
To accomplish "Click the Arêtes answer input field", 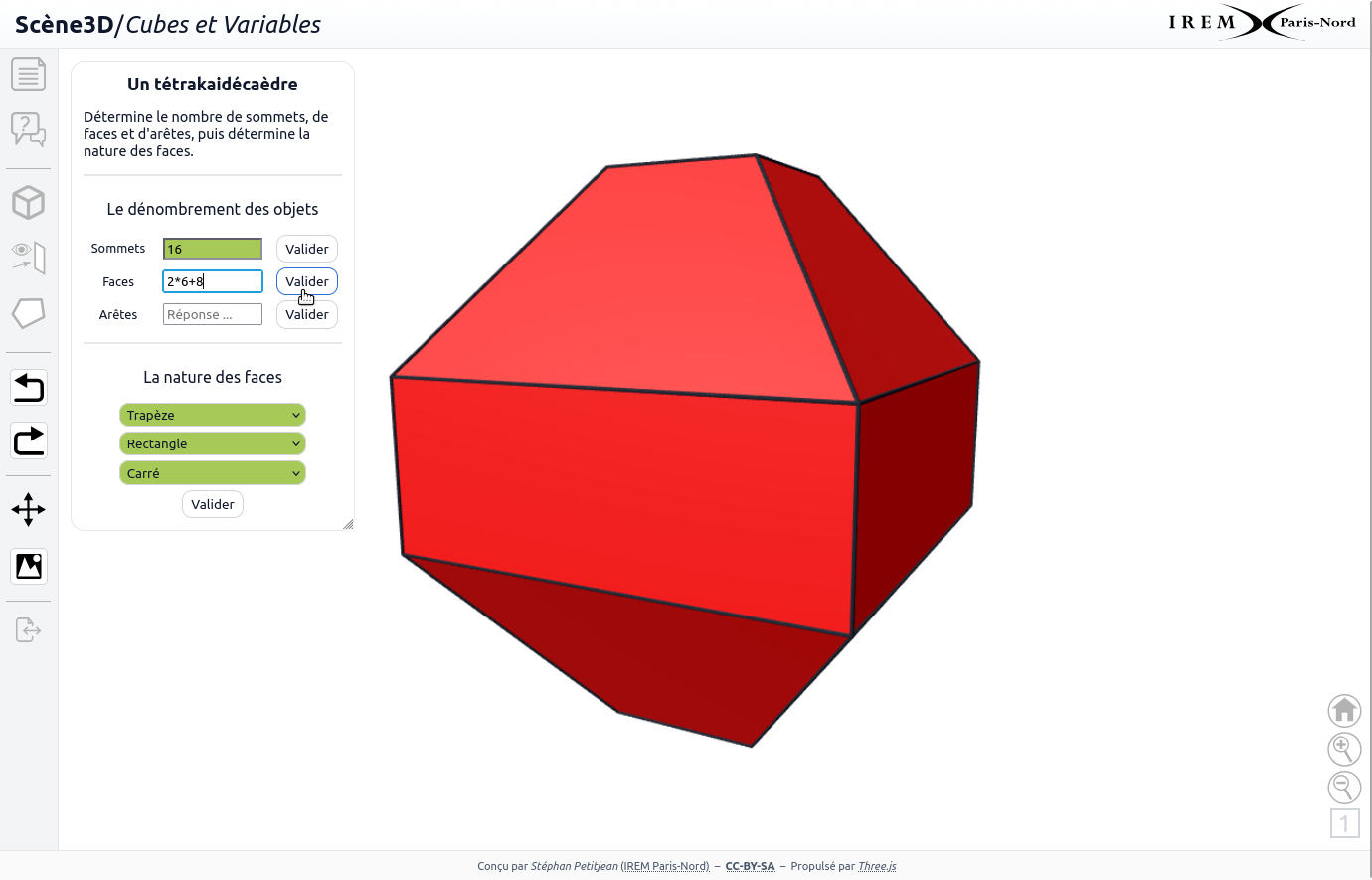I will pos(213,314).
